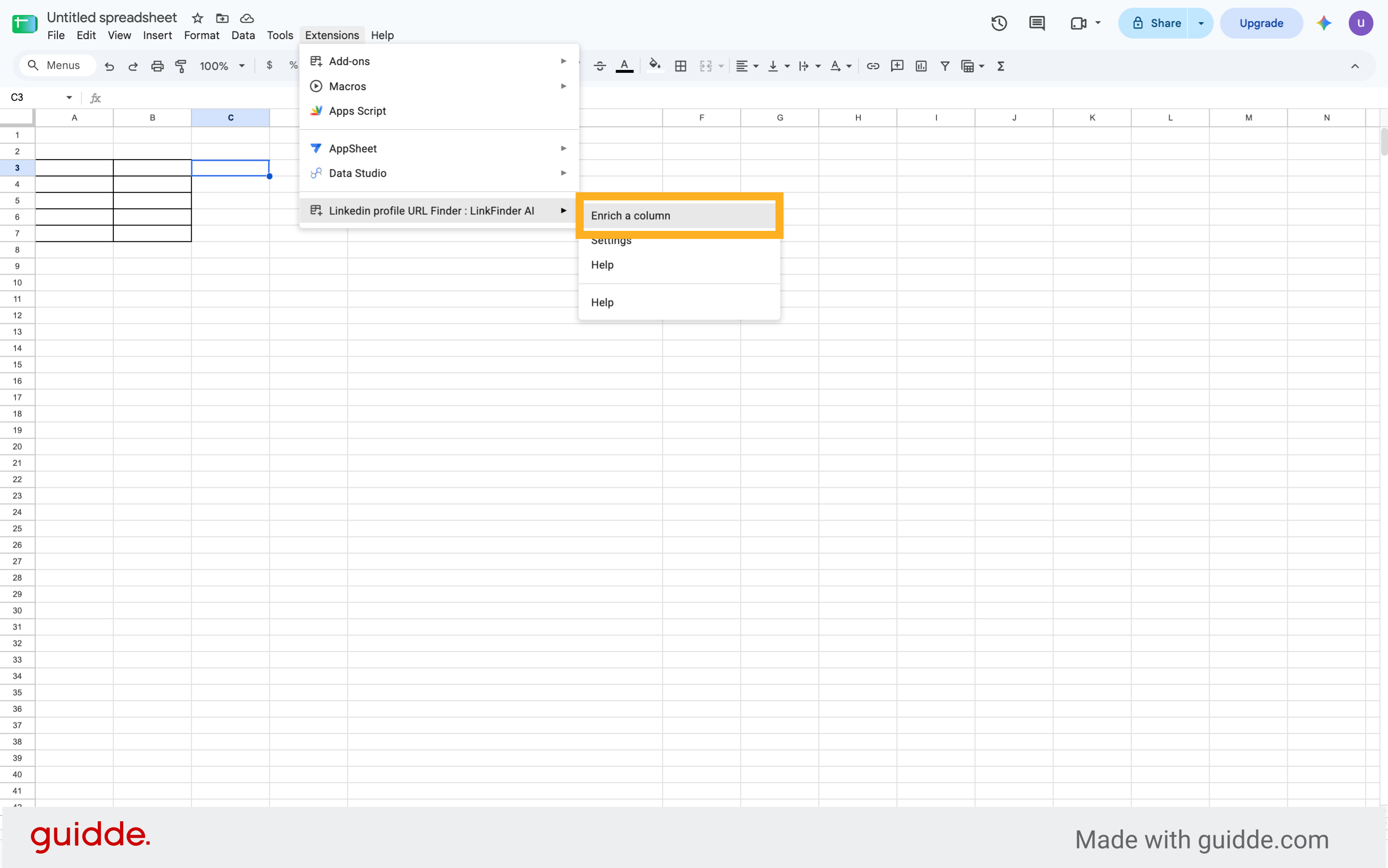Close the open Extensions menu
1388x868 pixels.
click(x=332, y=35)
